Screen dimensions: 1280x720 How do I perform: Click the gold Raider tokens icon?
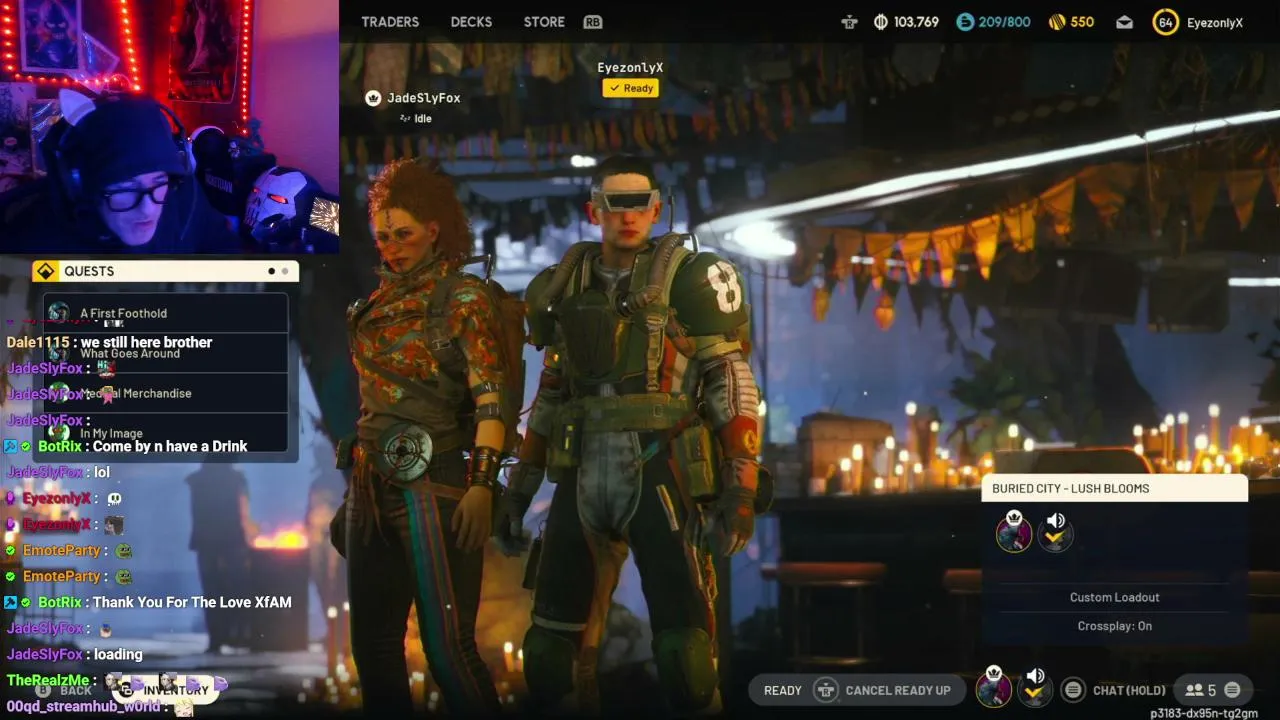tap(1057, 22)
